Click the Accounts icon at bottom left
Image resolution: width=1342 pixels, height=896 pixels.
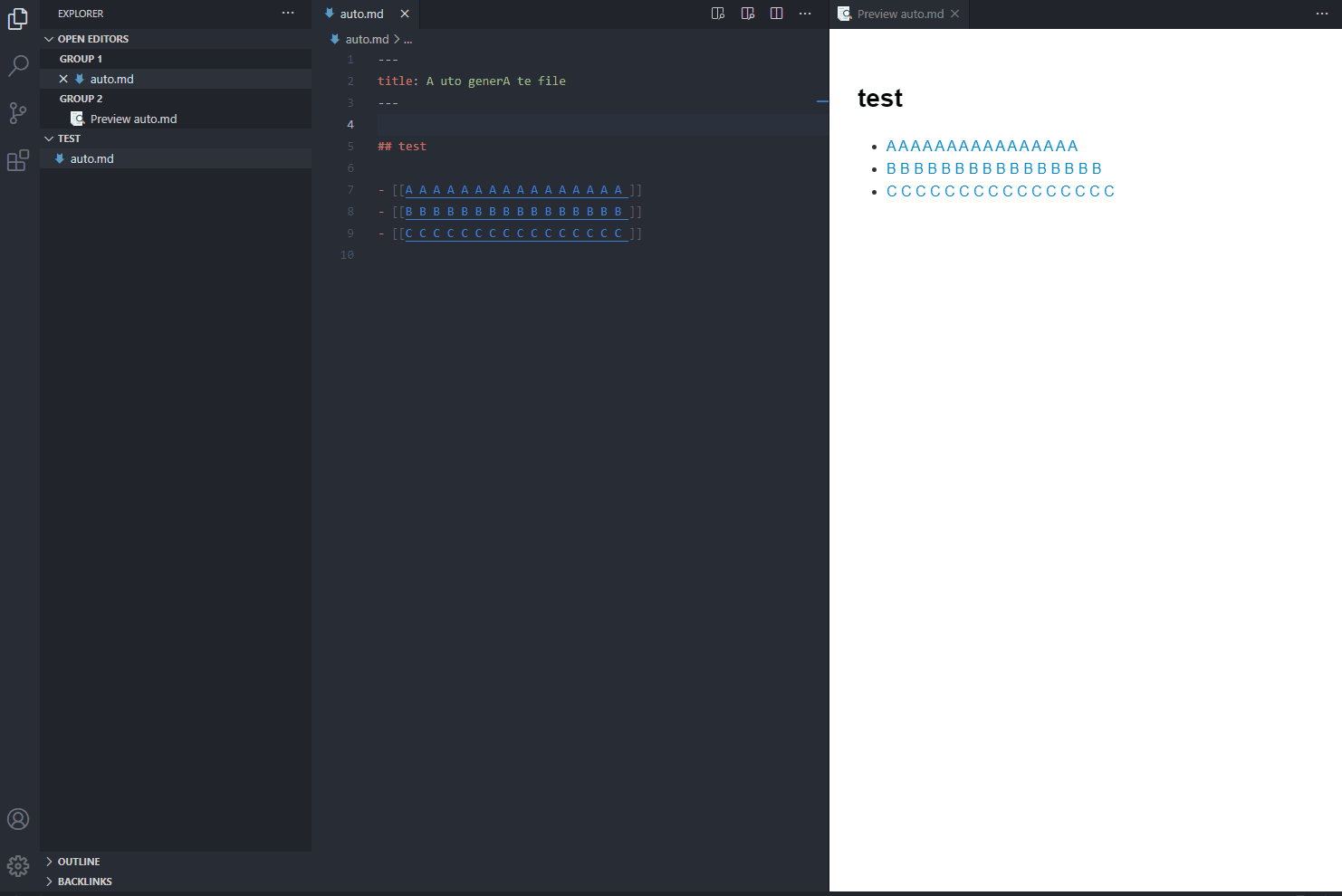tap(18, 819)
